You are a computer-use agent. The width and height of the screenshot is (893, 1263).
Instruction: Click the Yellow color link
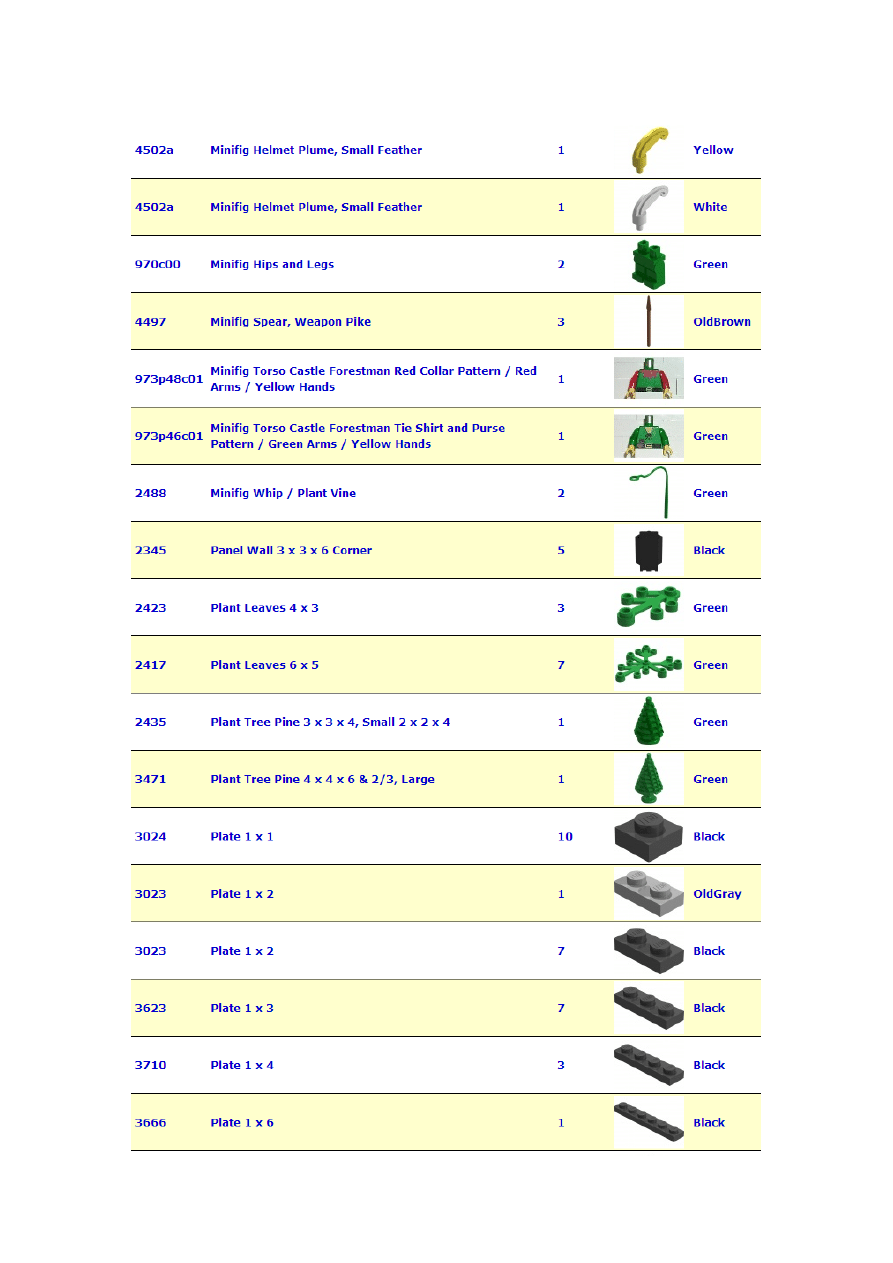(713, 150)
